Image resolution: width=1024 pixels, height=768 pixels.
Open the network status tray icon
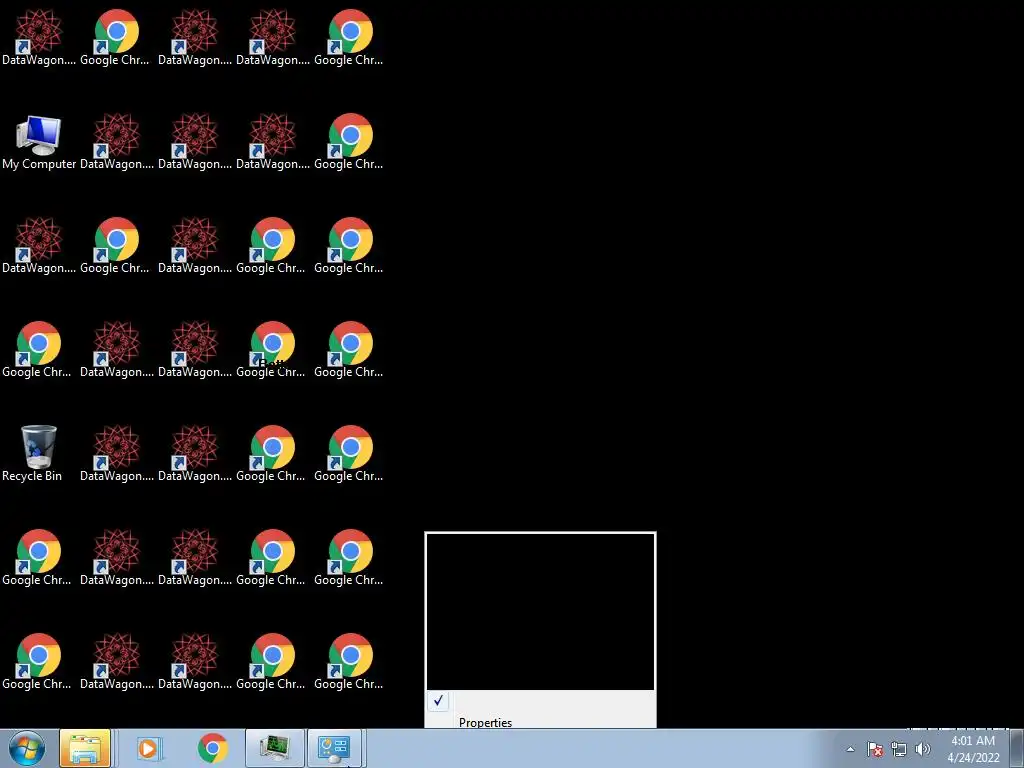[x=899, y=749]
